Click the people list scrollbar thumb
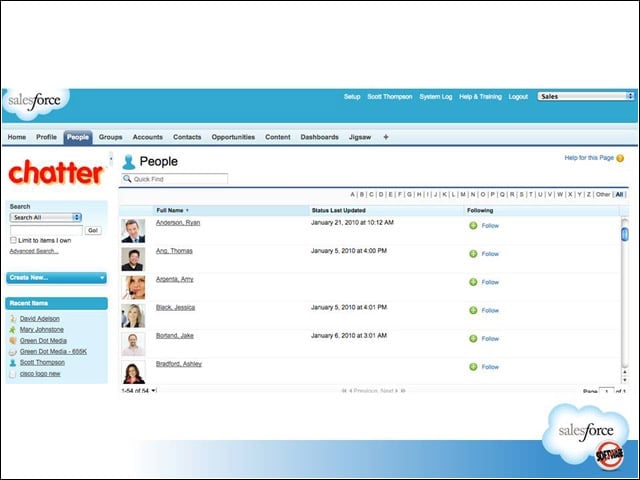This screenshot has width=640, height=480. 624,234
